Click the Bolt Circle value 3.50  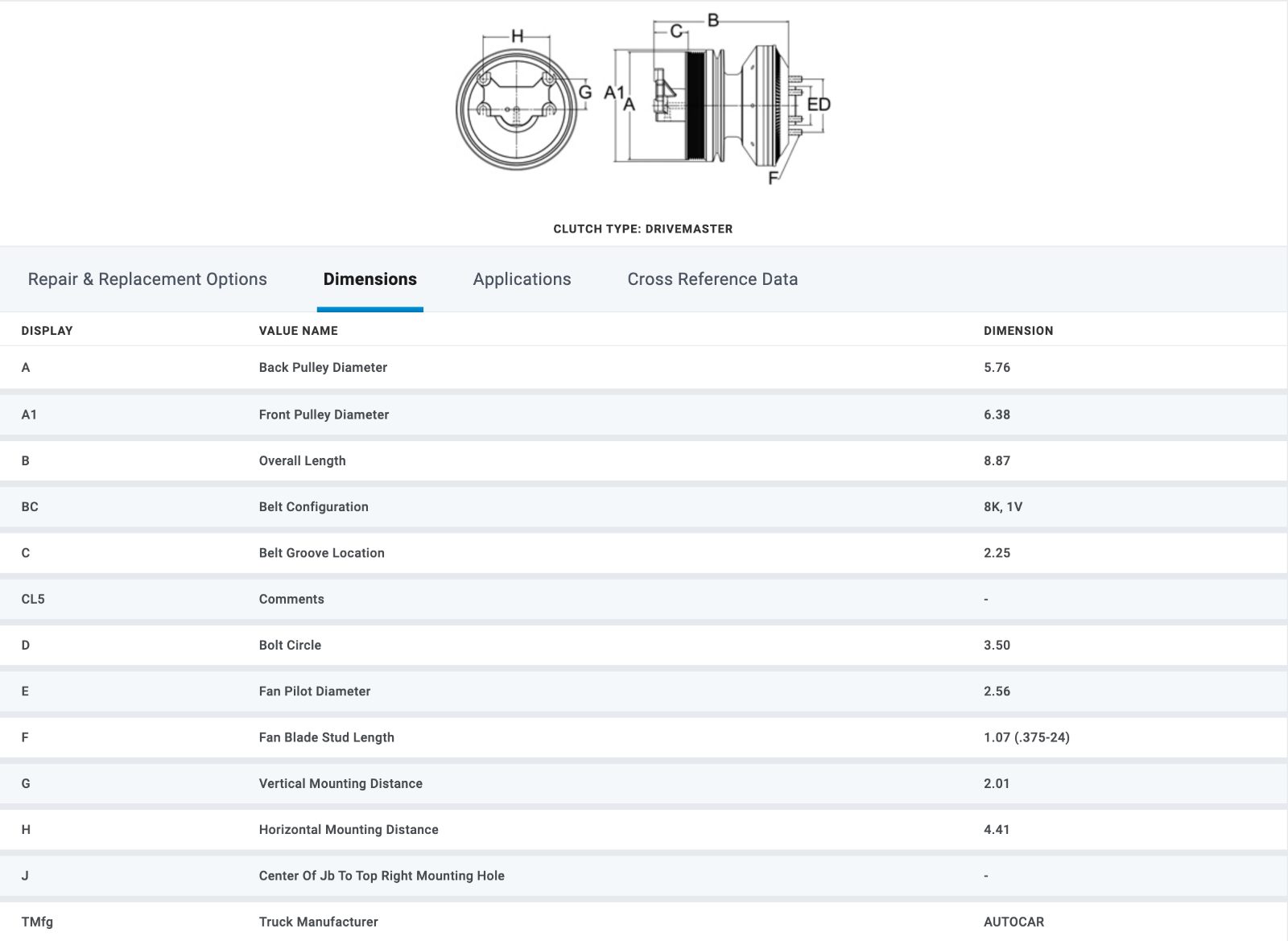(x=997, y=646)
